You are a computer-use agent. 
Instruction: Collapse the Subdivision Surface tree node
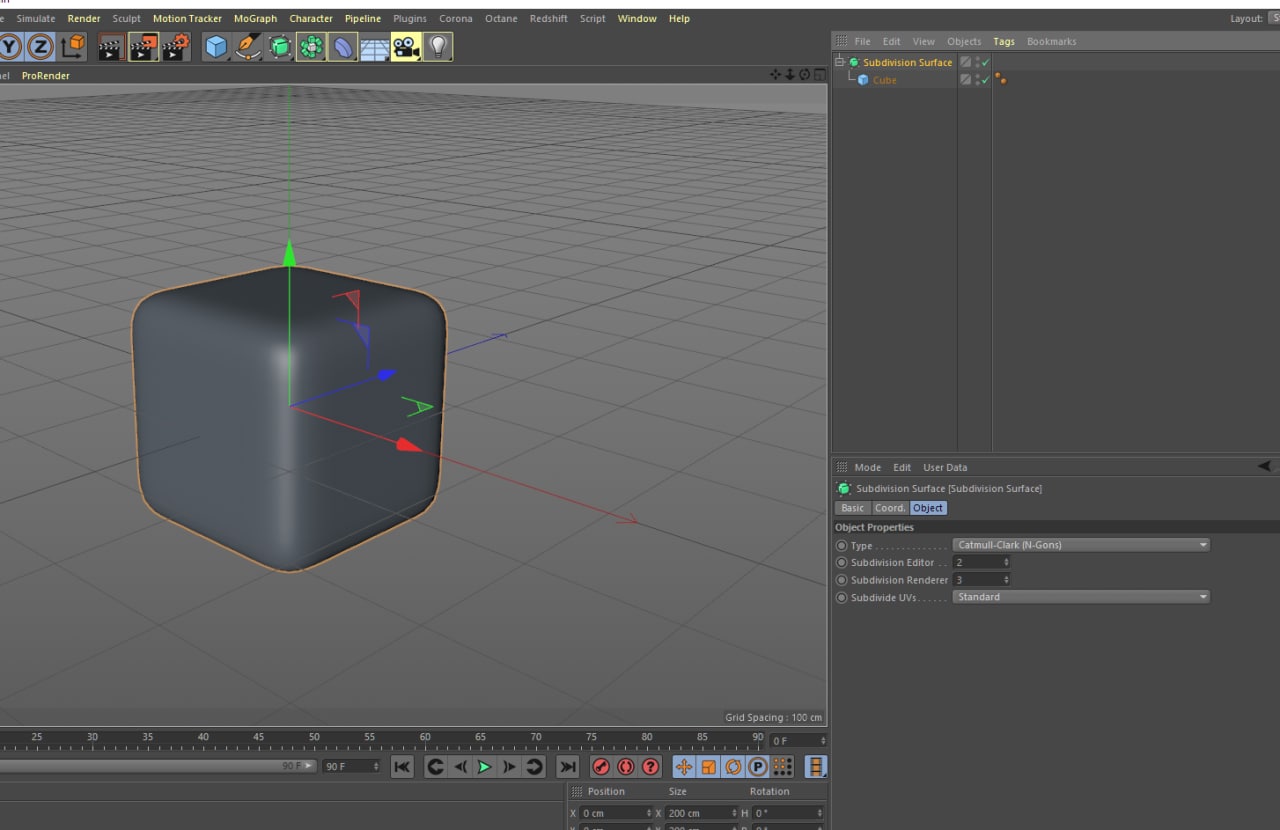(x=840, y=62)
